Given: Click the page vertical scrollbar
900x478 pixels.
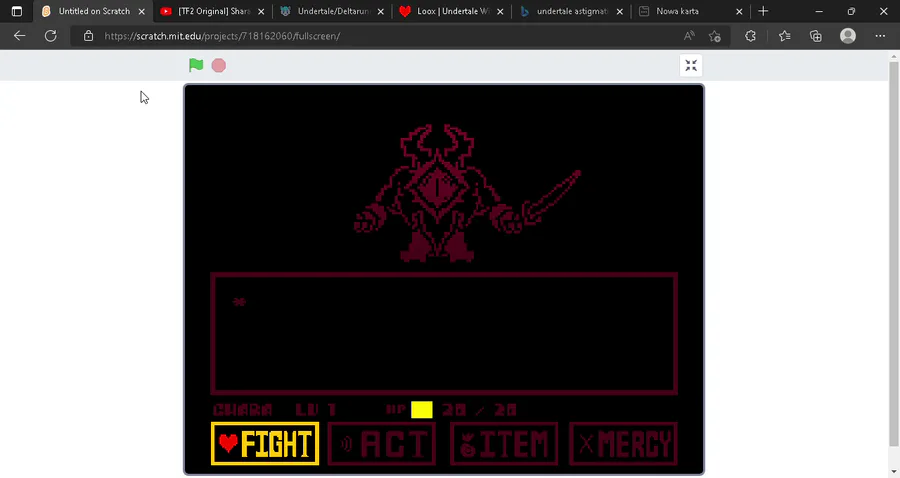Looking at the screenshot, I should tap(894, 252).
